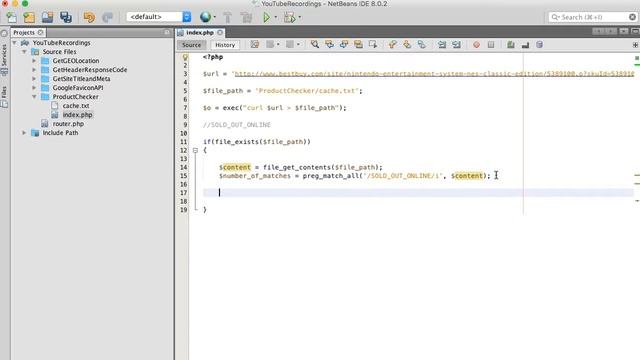Select router.php in the project tree
This screenshot has height=360, width=640.
pyautogui.click(x=68, y=124)
